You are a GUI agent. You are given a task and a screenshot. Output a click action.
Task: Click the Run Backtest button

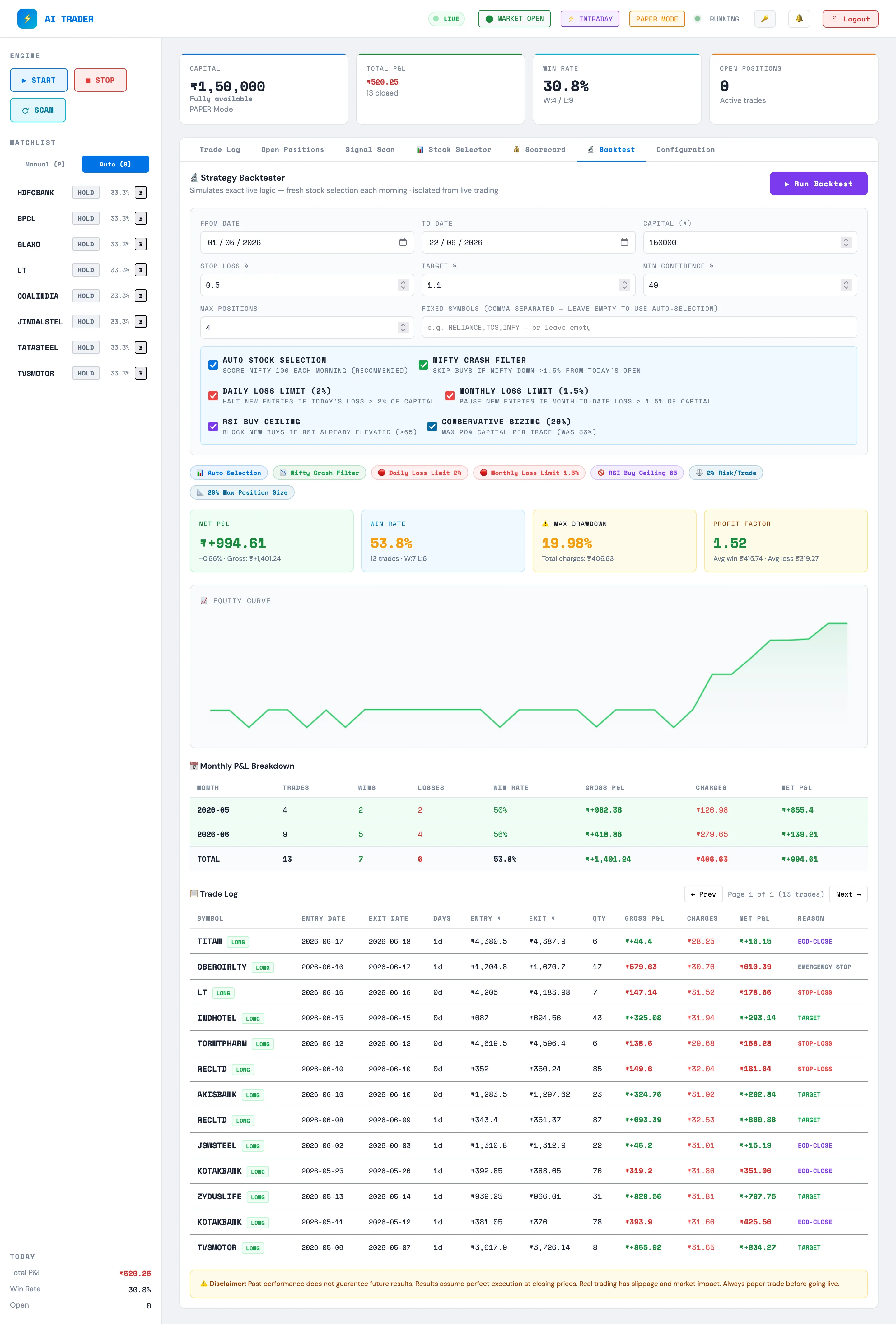coord(818,184)
